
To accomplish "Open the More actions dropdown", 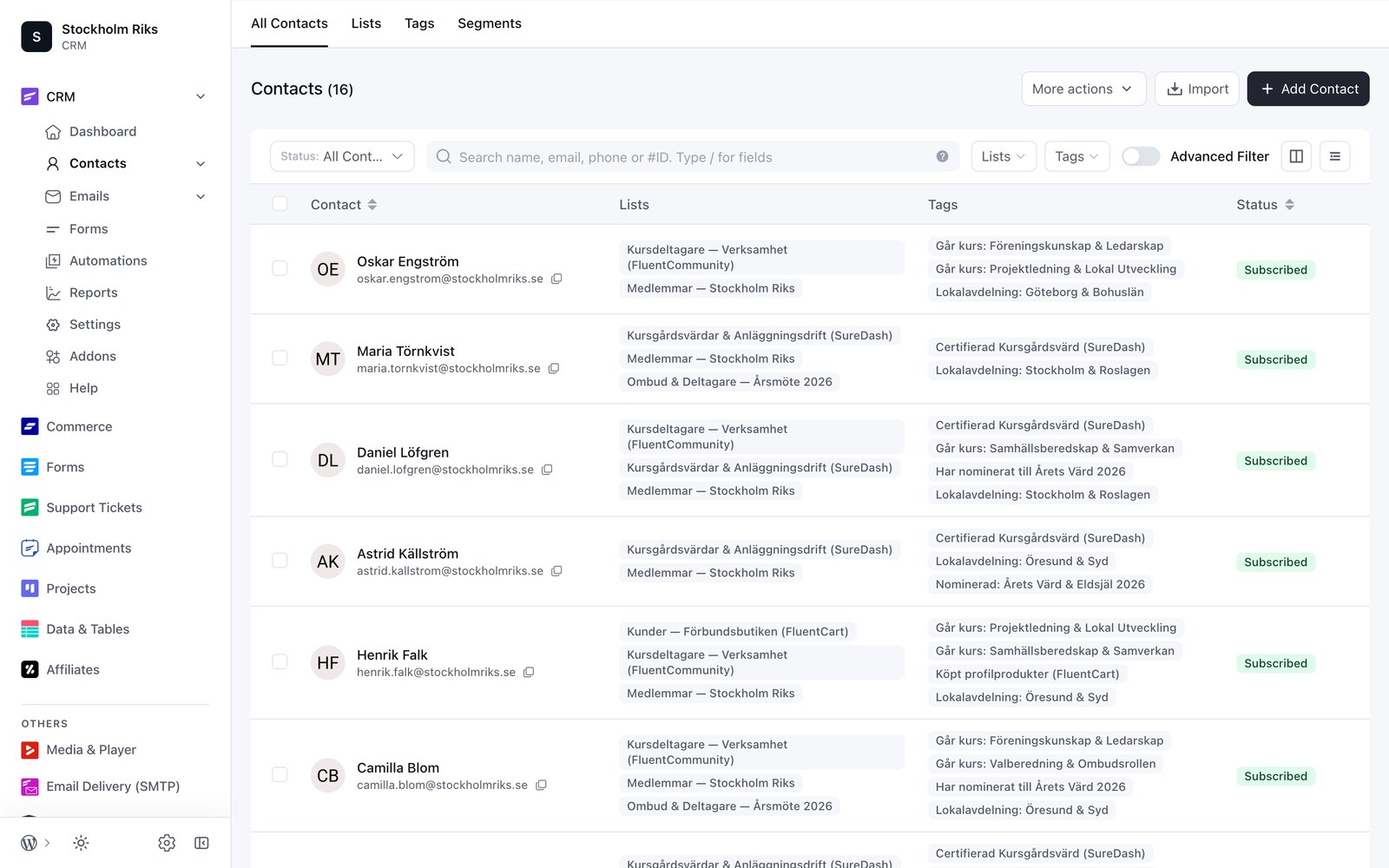I will click(x=1083, y=89).
